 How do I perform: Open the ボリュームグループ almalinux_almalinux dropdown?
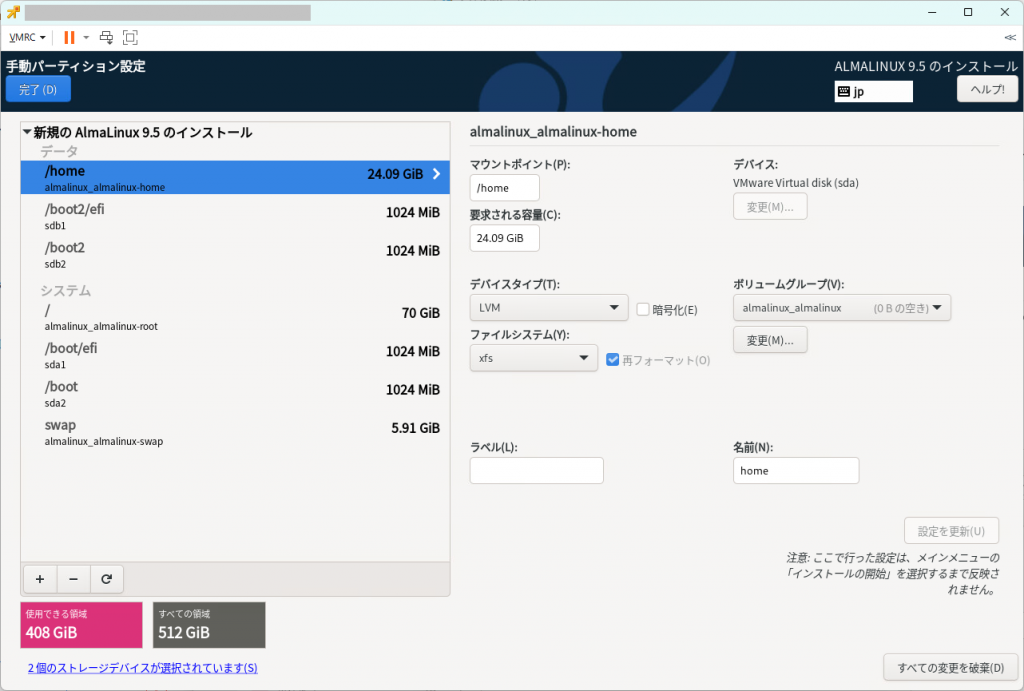[842, 308]
